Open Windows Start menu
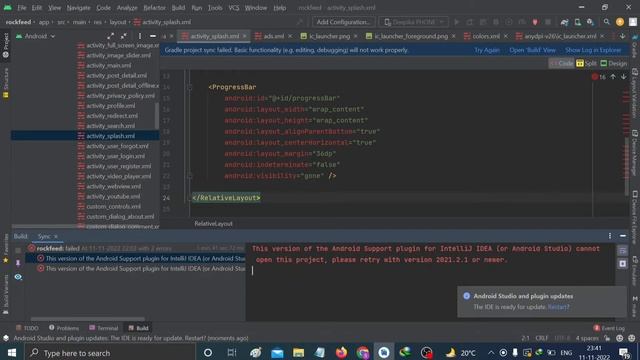The height and width of the screenshot is (360, 640). coord(12,353)
